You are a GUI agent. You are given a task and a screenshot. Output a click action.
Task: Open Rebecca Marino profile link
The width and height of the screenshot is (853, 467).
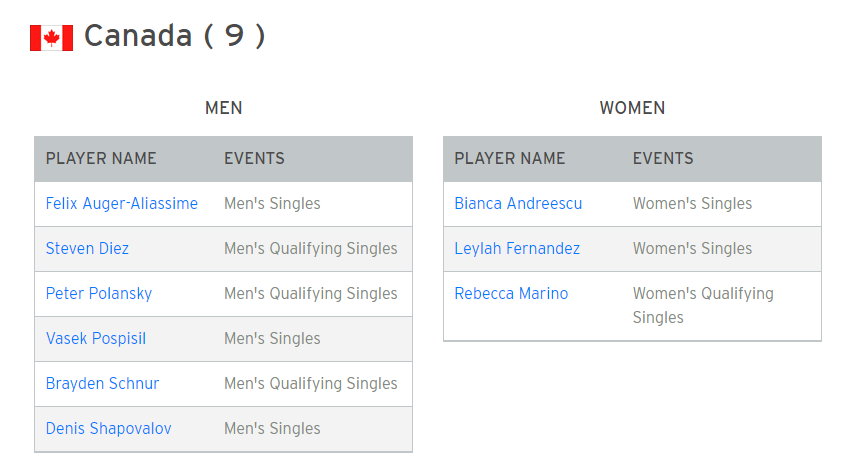click(x=511, y=294)
